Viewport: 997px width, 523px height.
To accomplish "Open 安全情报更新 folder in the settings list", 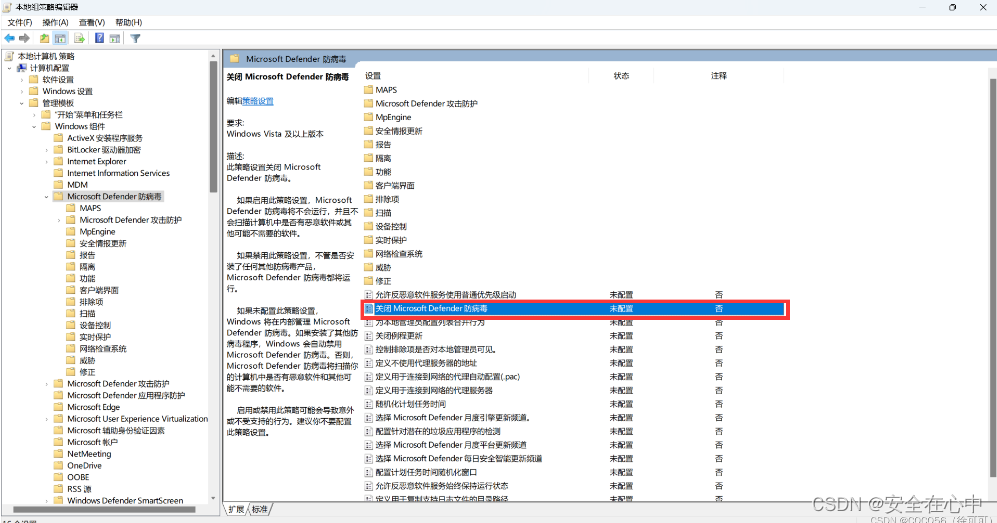I will (399, 131).
